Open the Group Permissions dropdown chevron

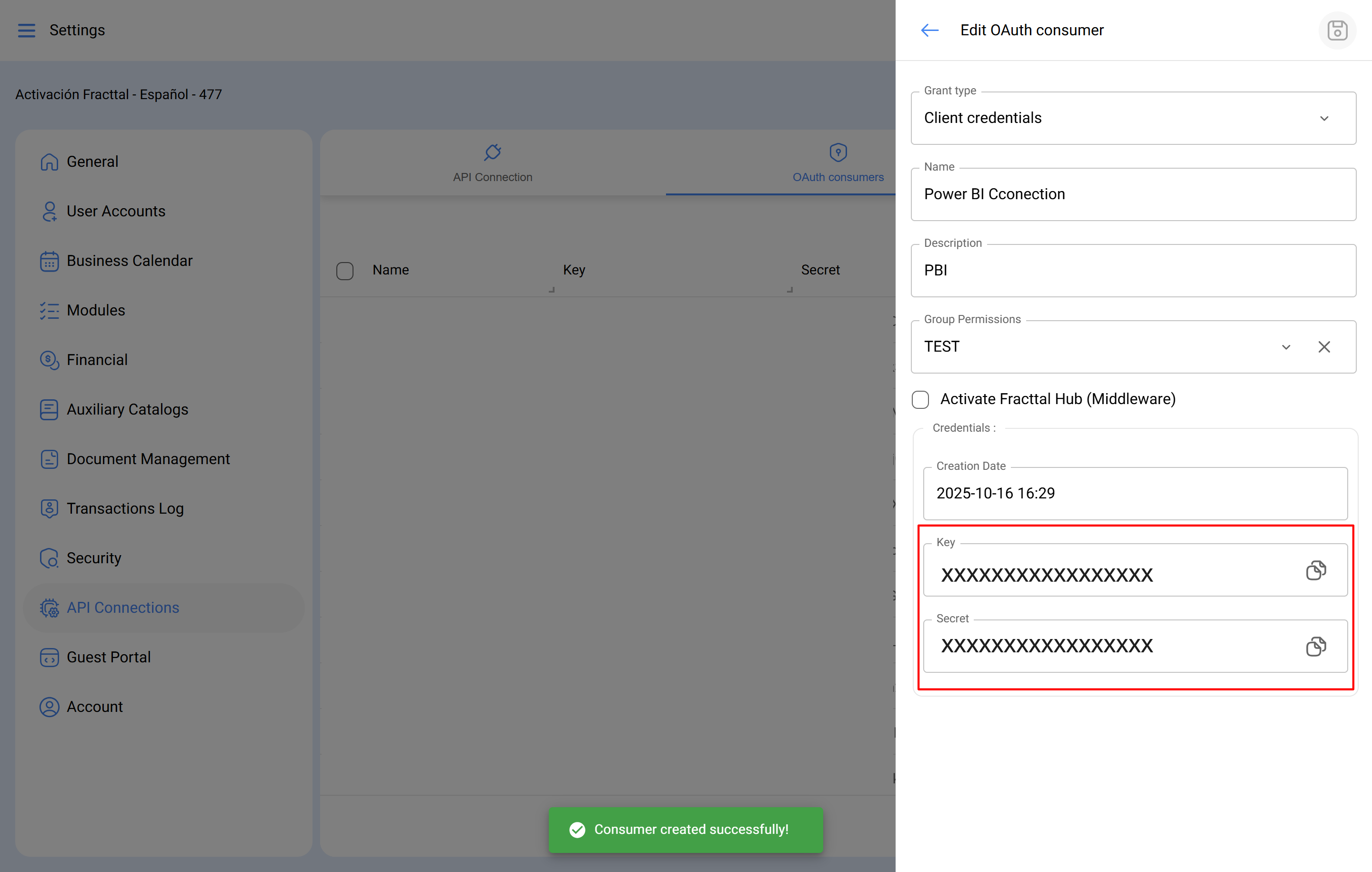[x=1285, y=347]
